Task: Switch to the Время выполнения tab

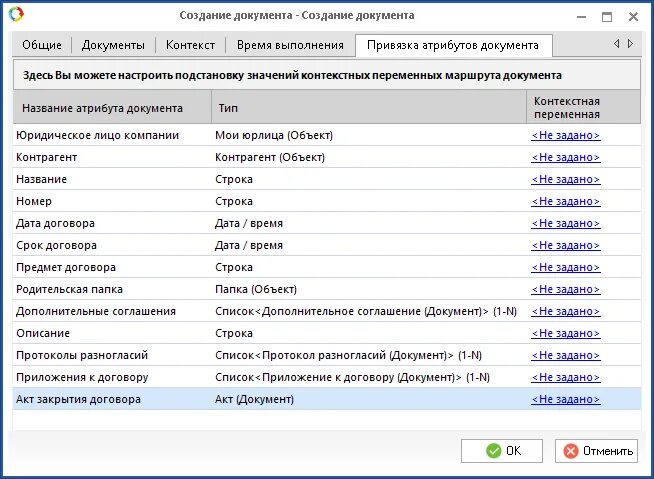Action: [x=290, y=45]
